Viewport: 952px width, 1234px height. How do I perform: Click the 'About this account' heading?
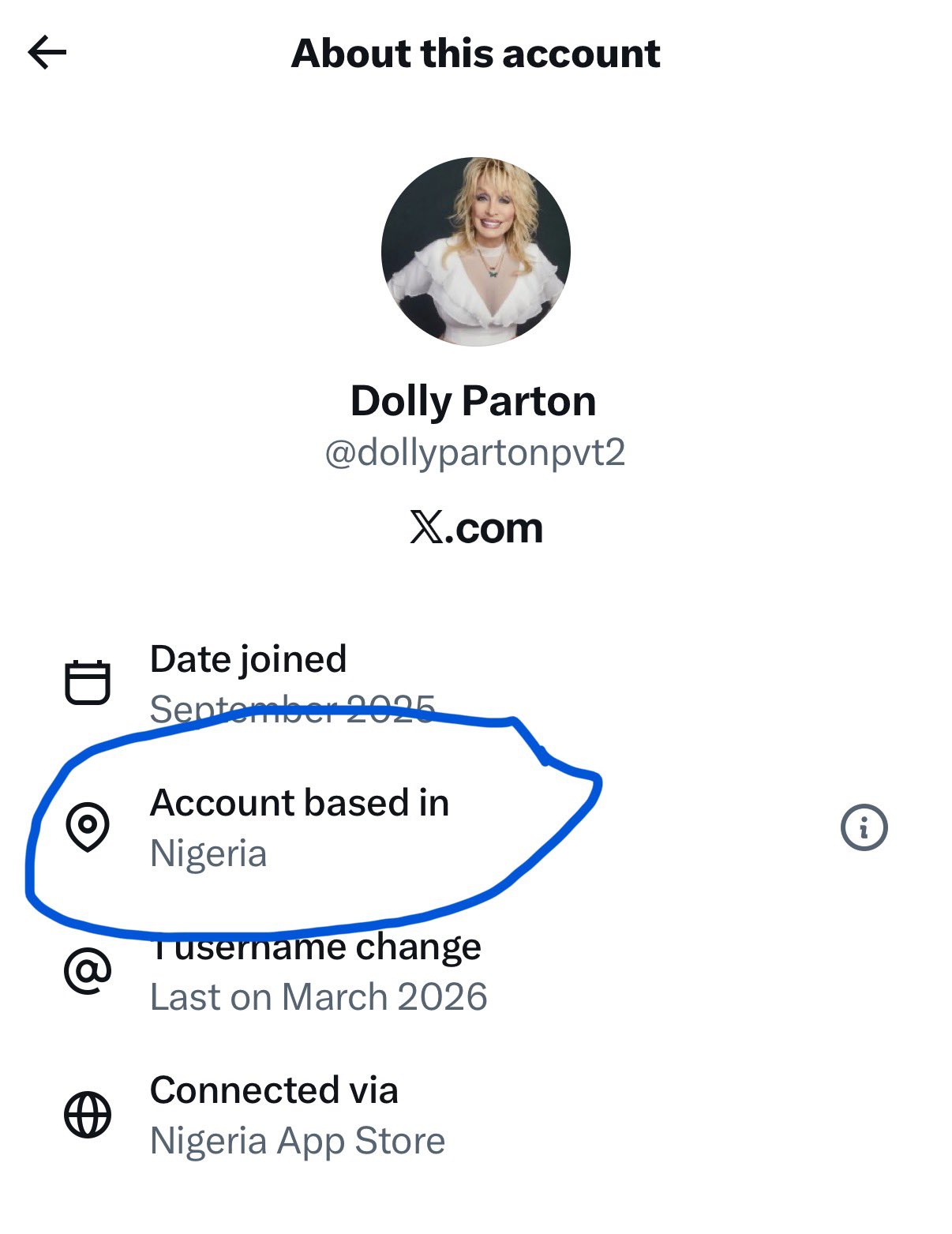click(x=475, y=54)
